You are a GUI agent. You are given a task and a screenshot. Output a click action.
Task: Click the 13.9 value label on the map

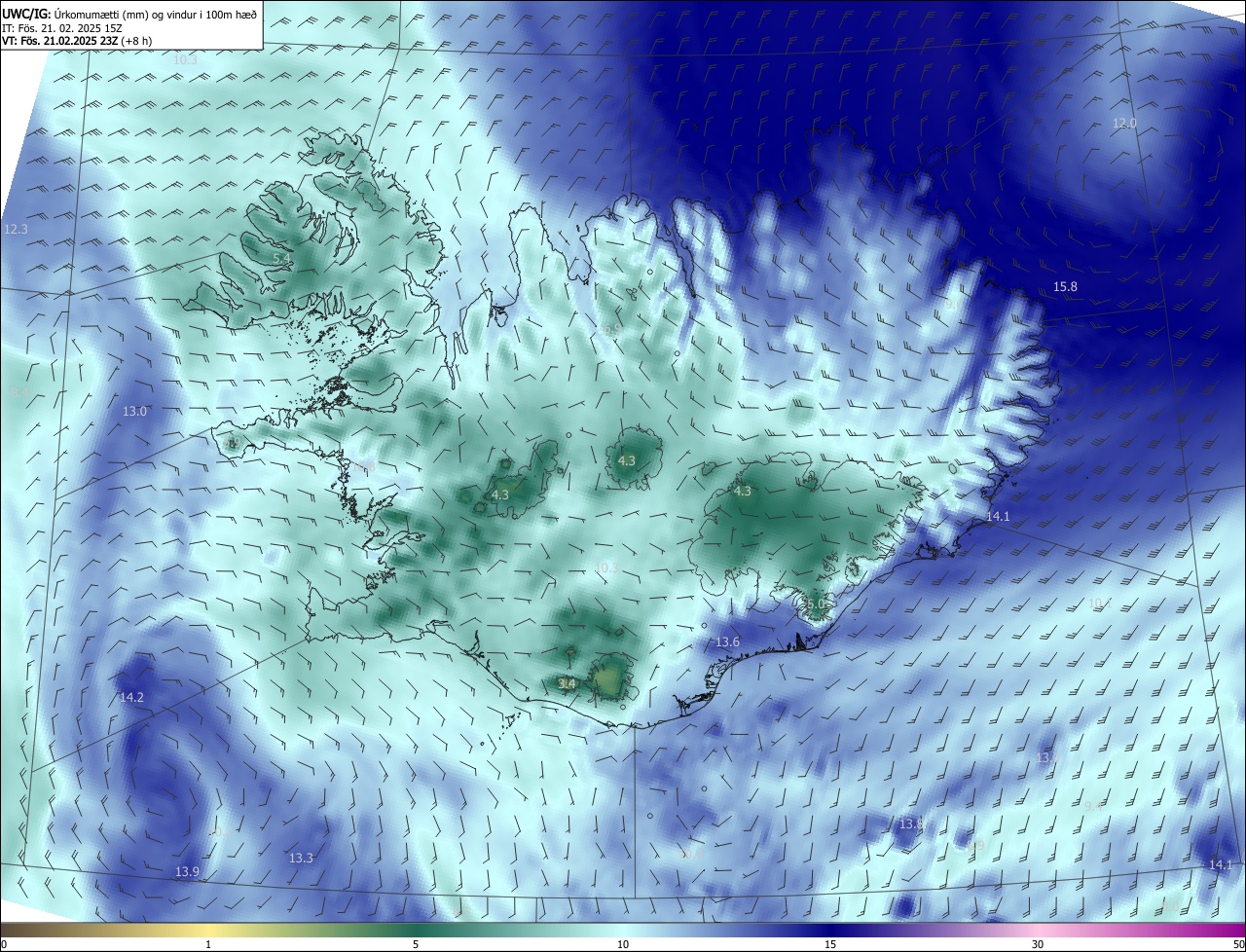(x=187, y=872)
